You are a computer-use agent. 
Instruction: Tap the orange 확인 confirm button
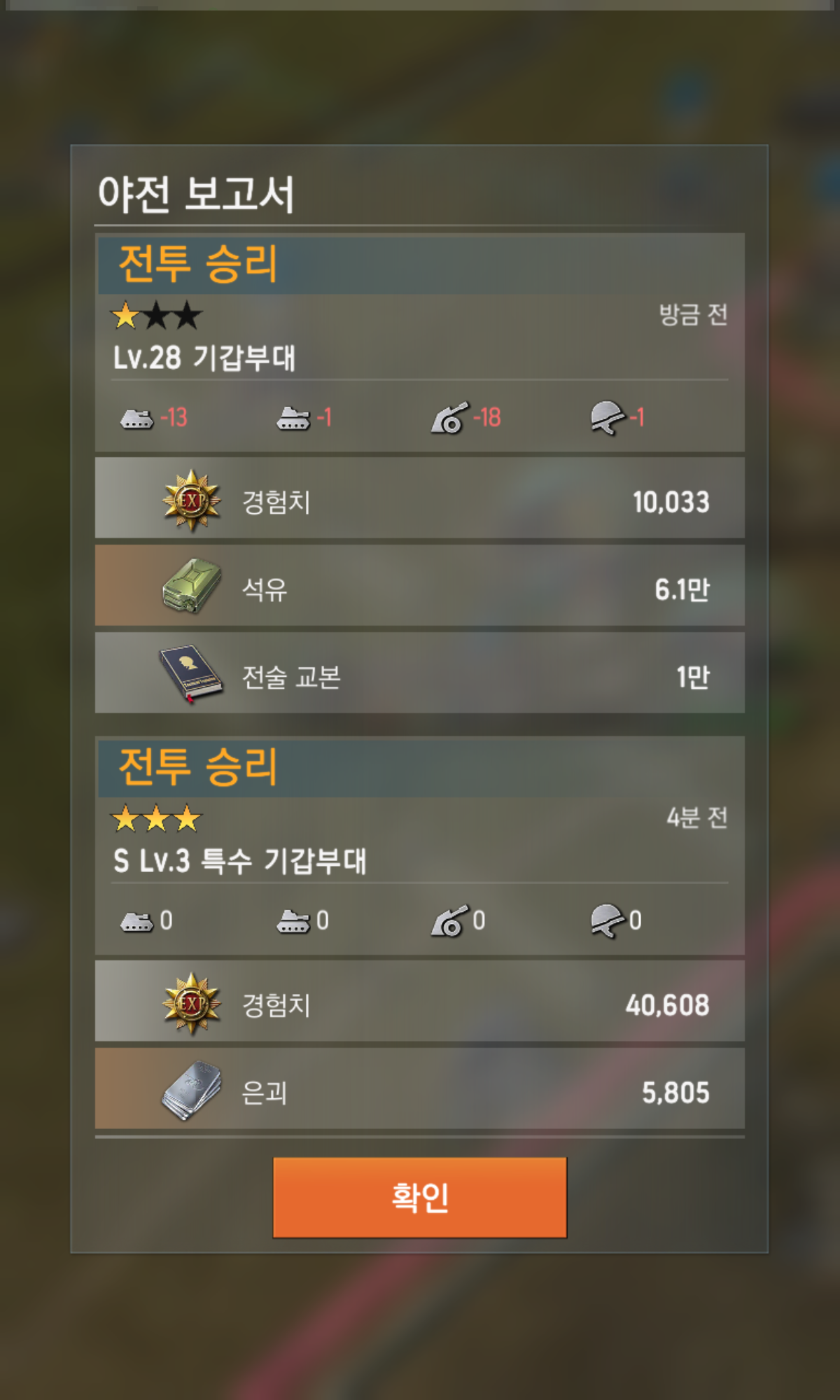(419, 1197)
